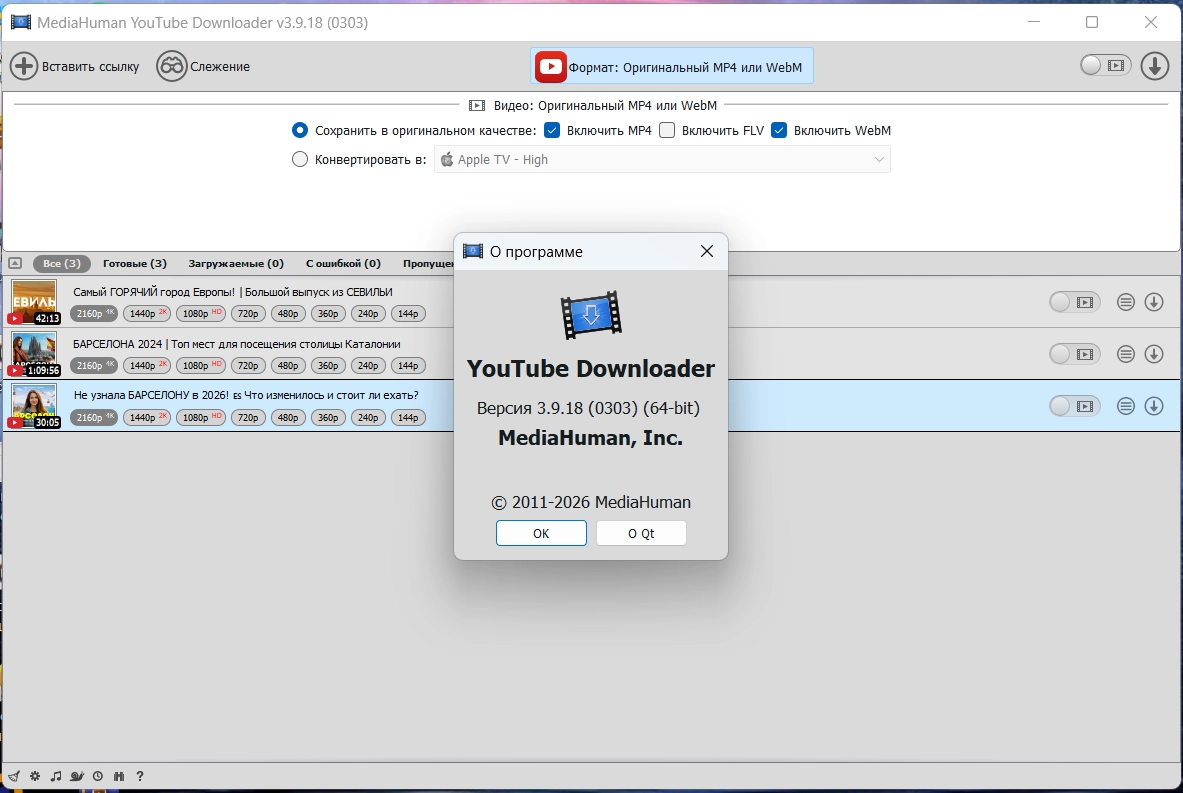Open the options menu icon of БАРСЕЛОНА 2024 row
The width and height of the screenshot is (1183, 793).
point(1126,354)
